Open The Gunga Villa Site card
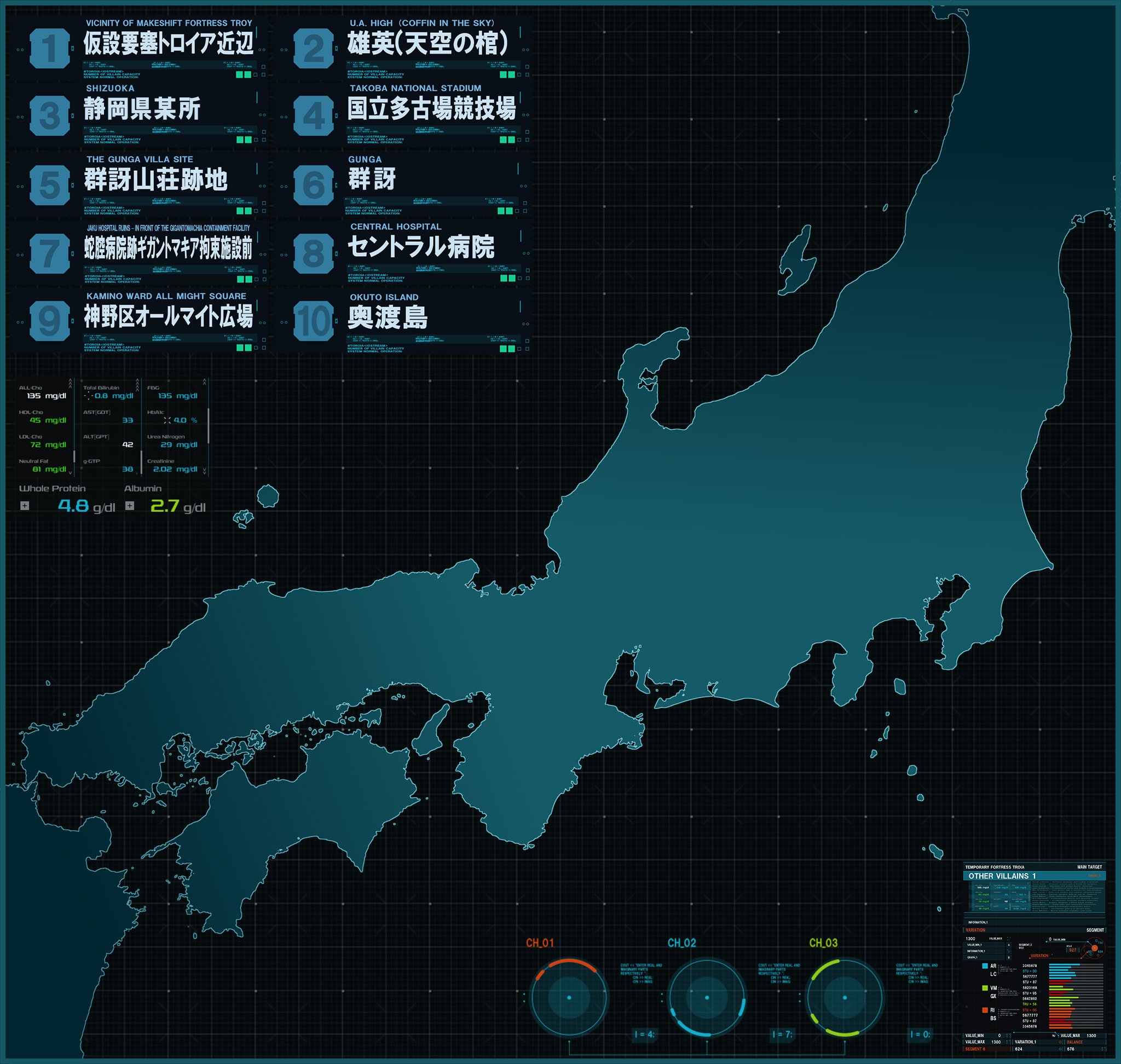The image size is (1121, 1064). [138, 184]
